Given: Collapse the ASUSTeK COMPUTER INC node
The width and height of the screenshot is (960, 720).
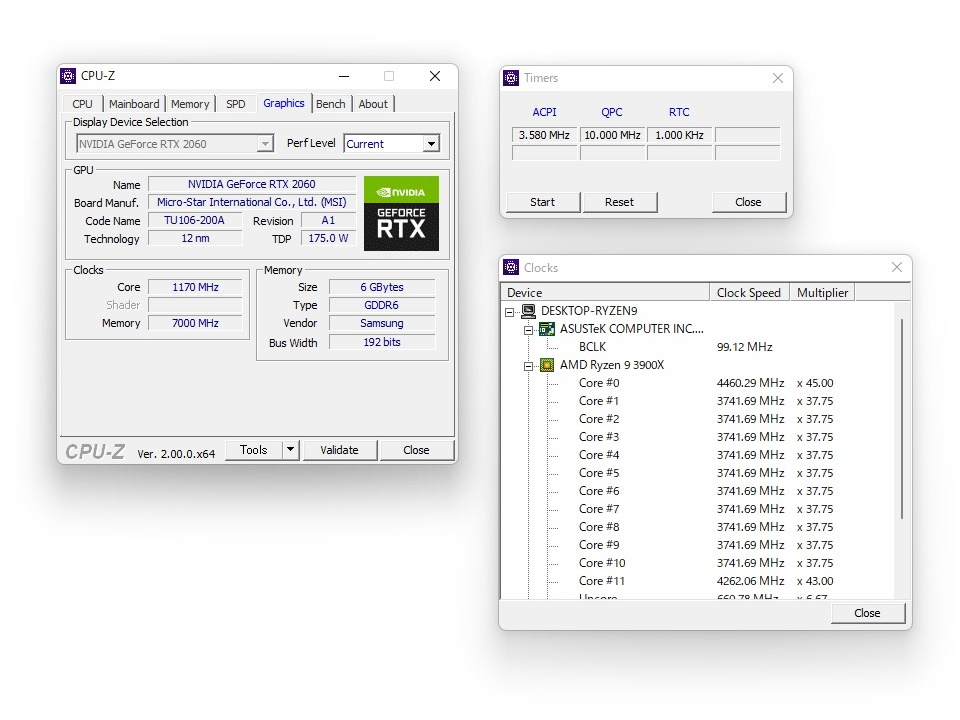Looking at the screenshot, I should (x=528, y=330).
